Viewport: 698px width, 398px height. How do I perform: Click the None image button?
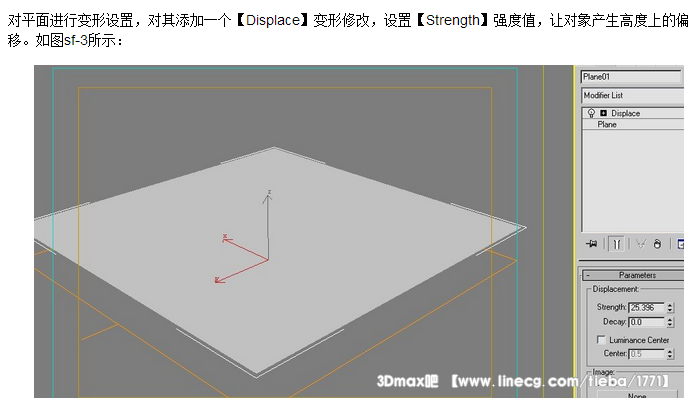pos(637,394)
